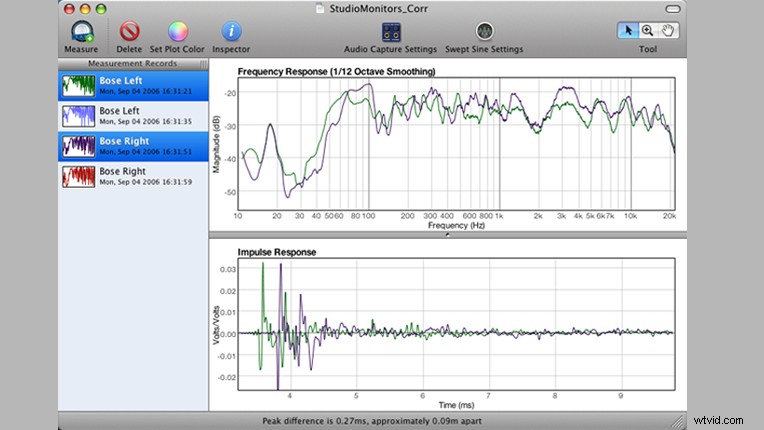Click the green zoom window button
764x430 pixels.
pyautogui.click(x=101, y=9)
